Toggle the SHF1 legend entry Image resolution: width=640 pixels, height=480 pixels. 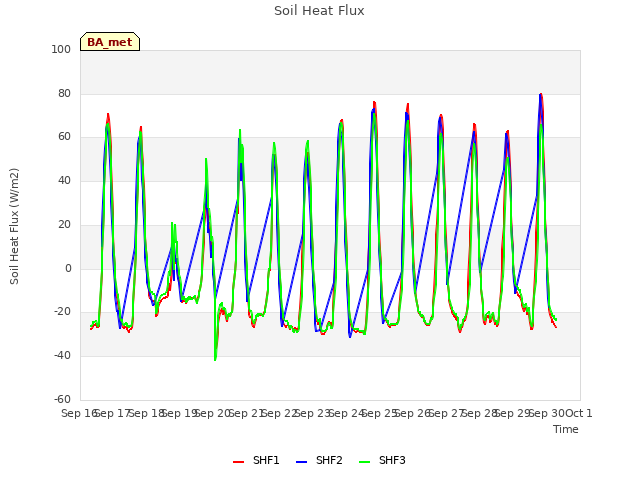[x=256, y=460]
